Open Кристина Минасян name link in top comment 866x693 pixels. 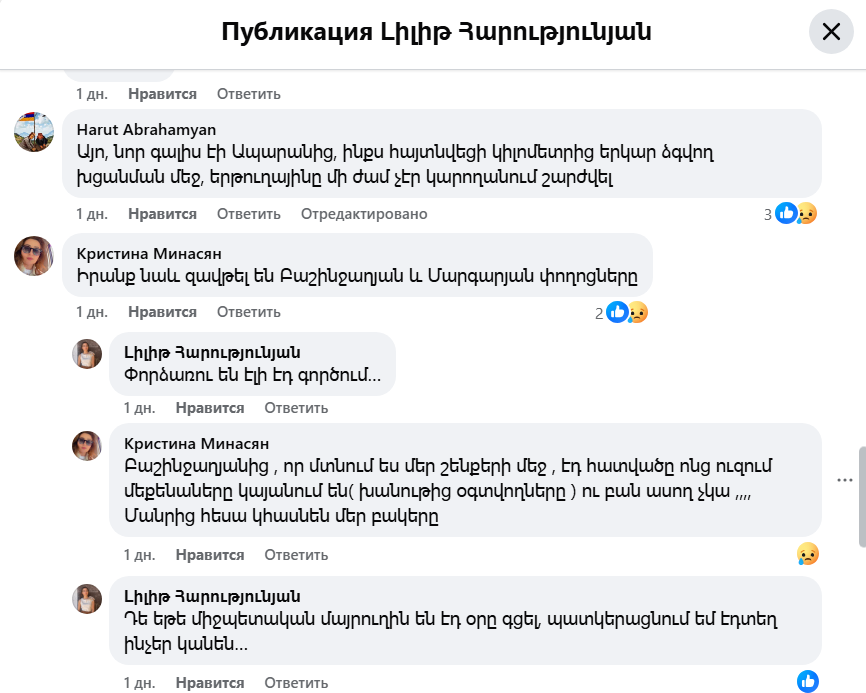point(149,253)
